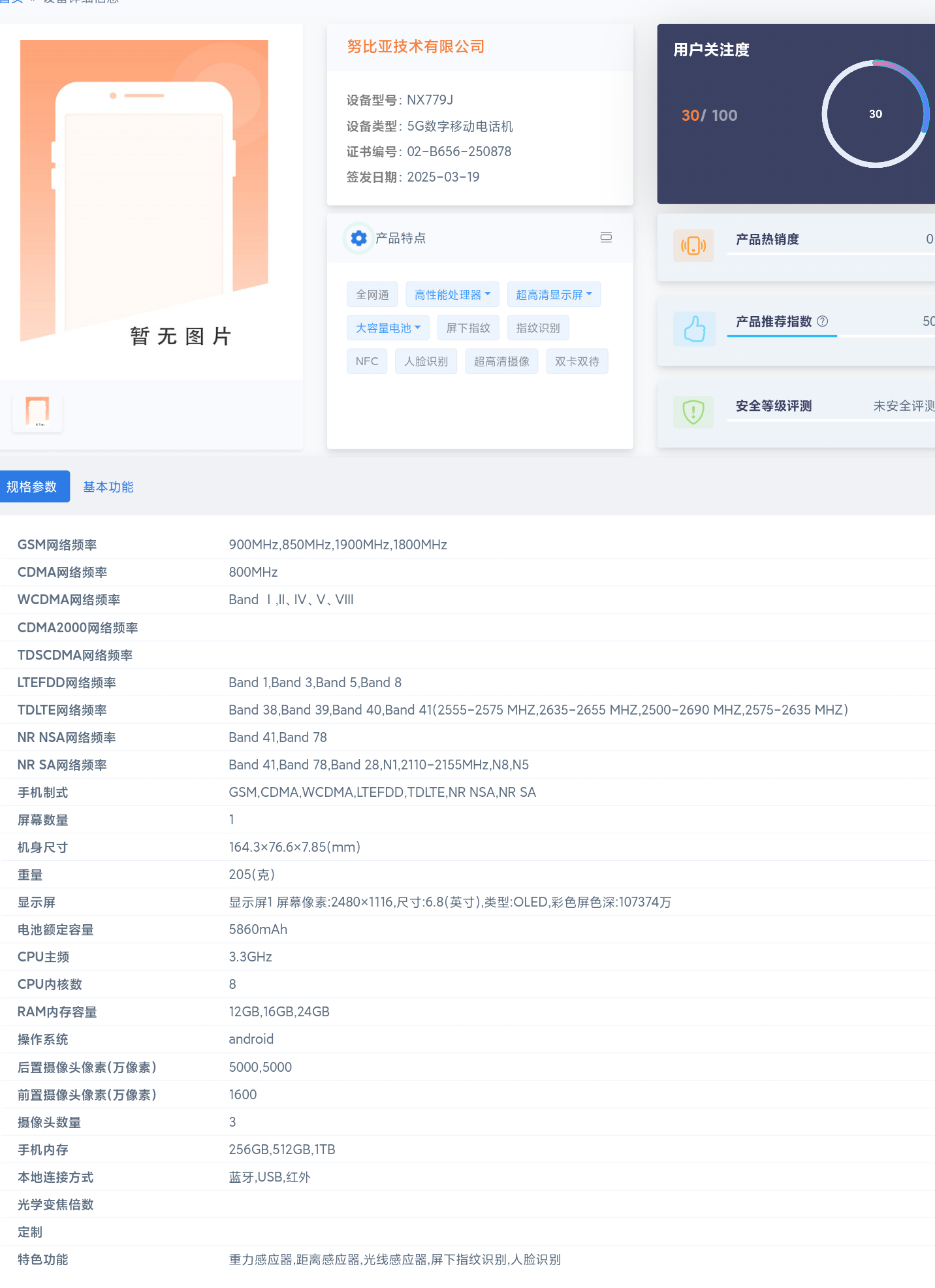This screenshot has width=935, height=1288.
Task: Click the 显示屏 row label
Action: 37,902
